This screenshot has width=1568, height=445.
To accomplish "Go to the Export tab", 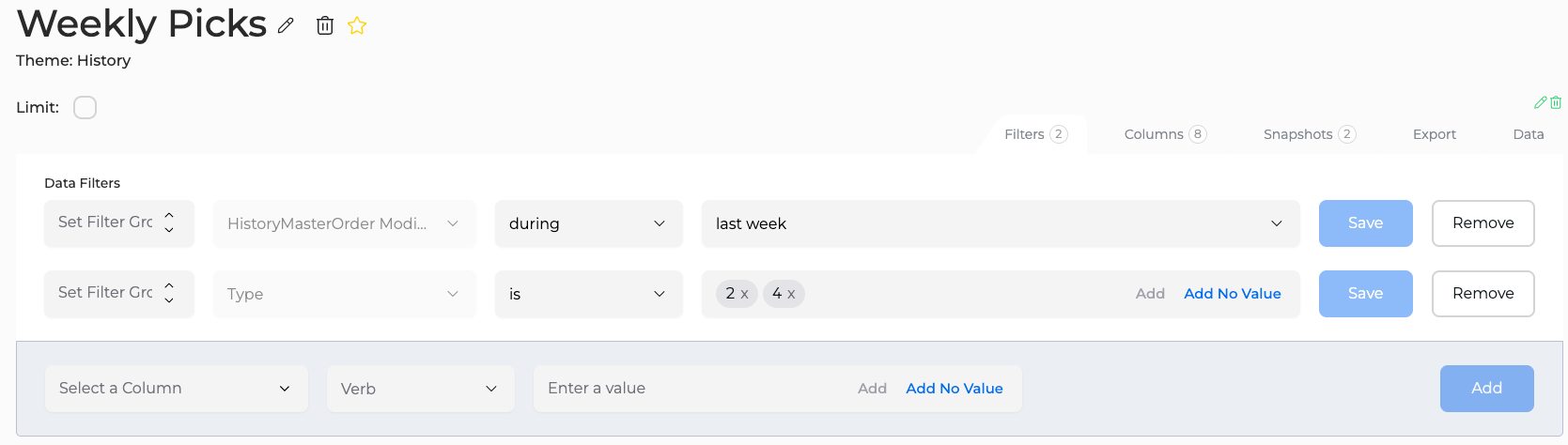I will pyautogui.click(x=1435, y=134).
